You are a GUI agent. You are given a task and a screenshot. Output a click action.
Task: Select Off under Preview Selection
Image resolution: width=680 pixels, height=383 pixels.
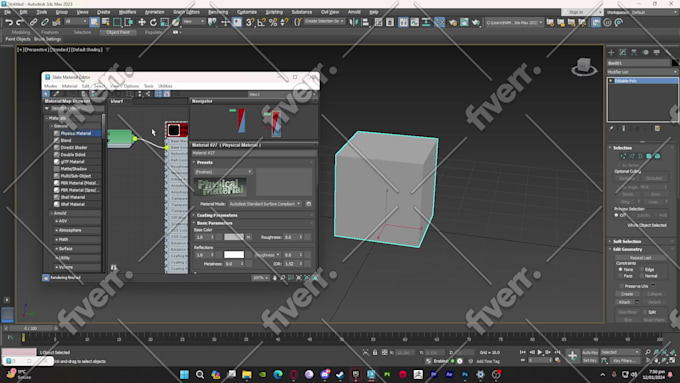[x=617, y=215]
